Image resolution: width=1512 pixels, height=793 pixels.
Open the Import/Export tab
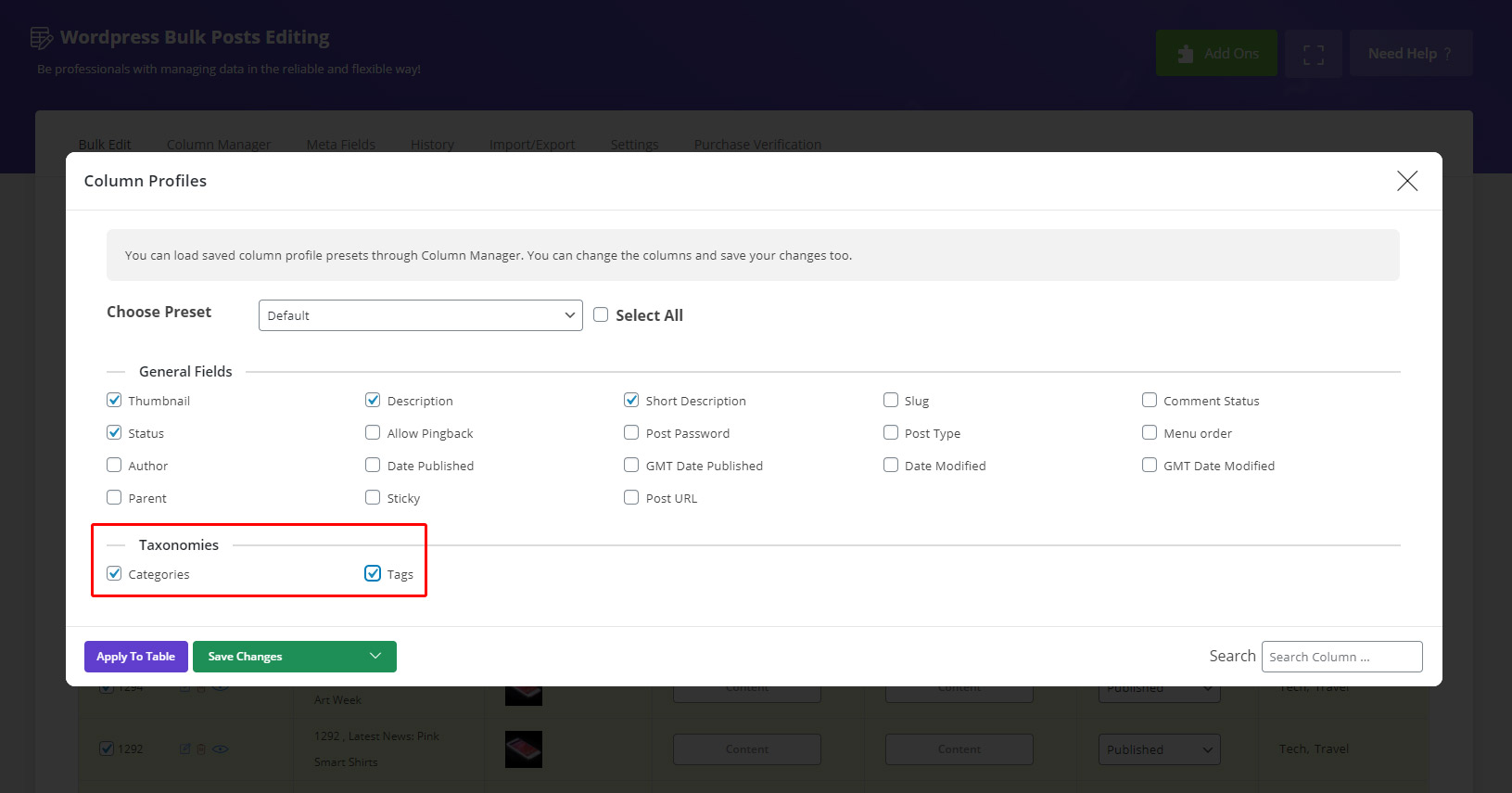pos(532,145)
